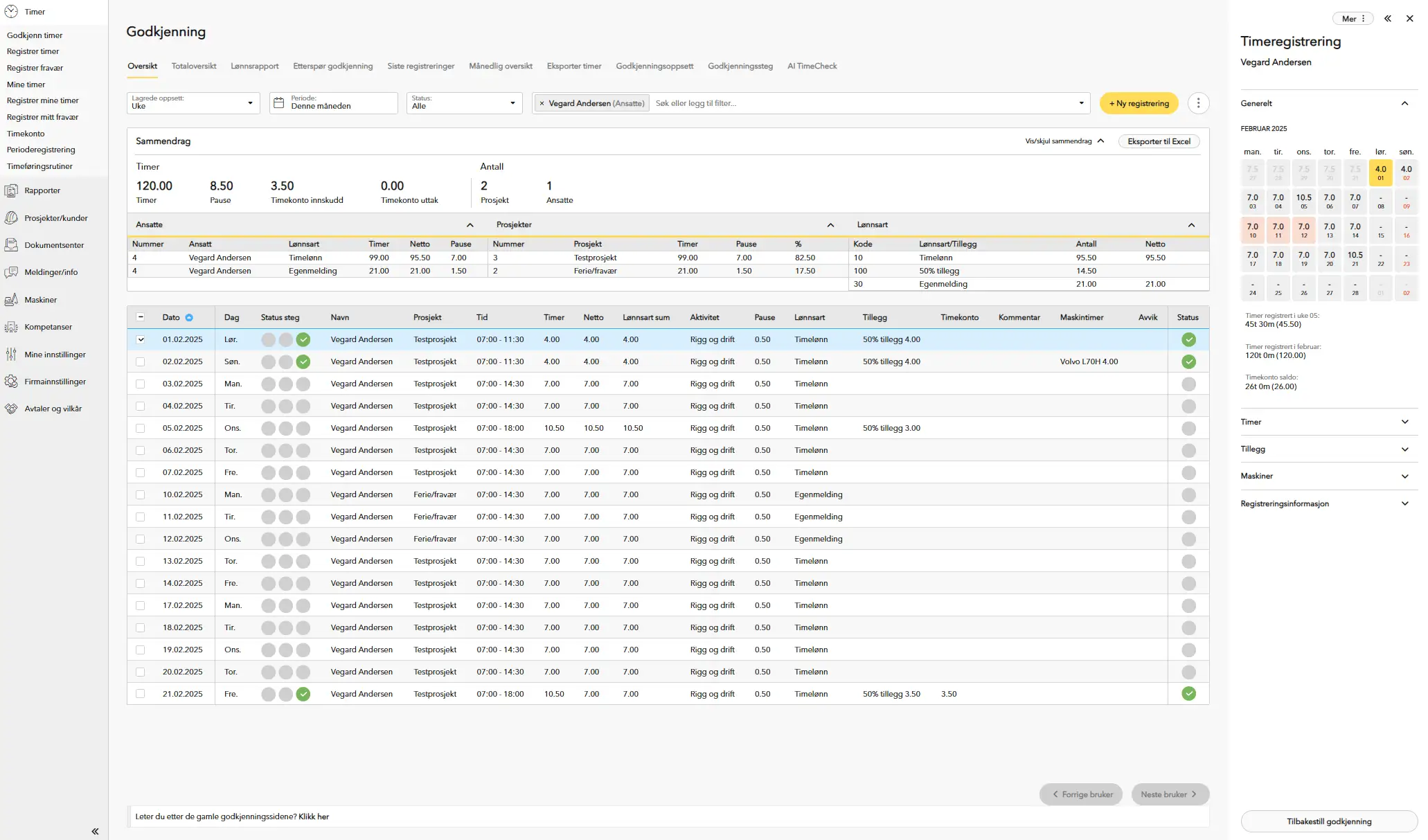
Task: Open Mine innstillinger sliders icon
Action: click(x=11, y=355)
